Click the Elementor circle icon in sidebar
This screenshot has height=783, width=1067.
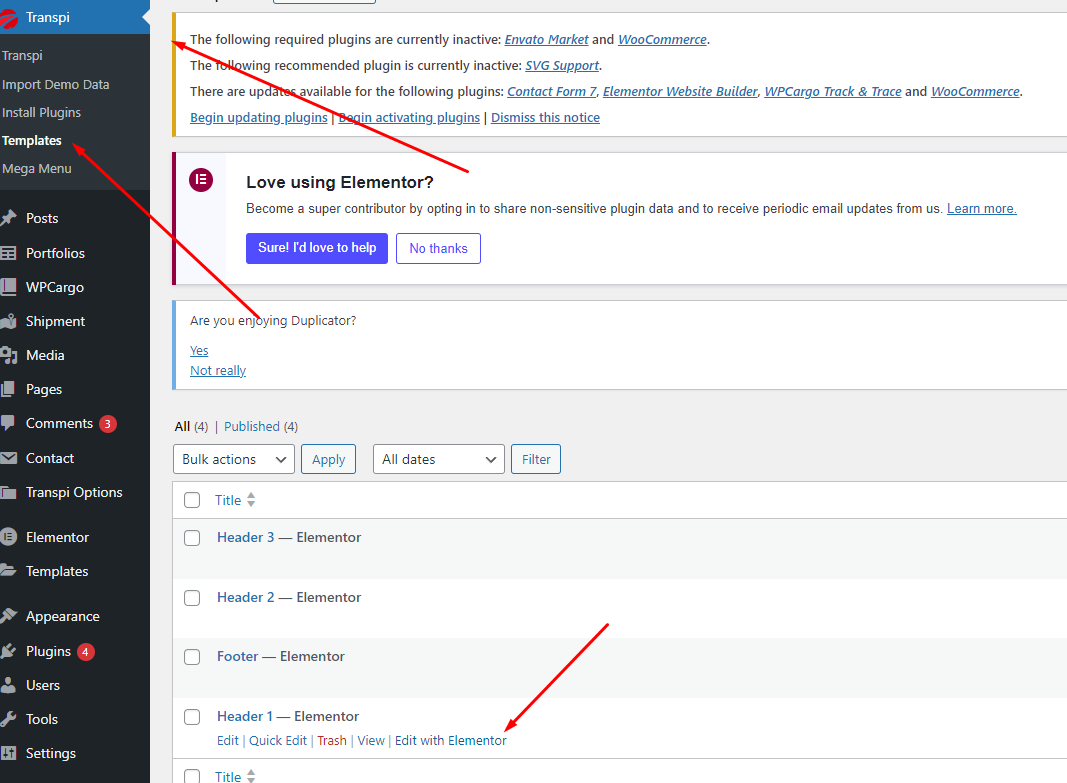(8, 537)
